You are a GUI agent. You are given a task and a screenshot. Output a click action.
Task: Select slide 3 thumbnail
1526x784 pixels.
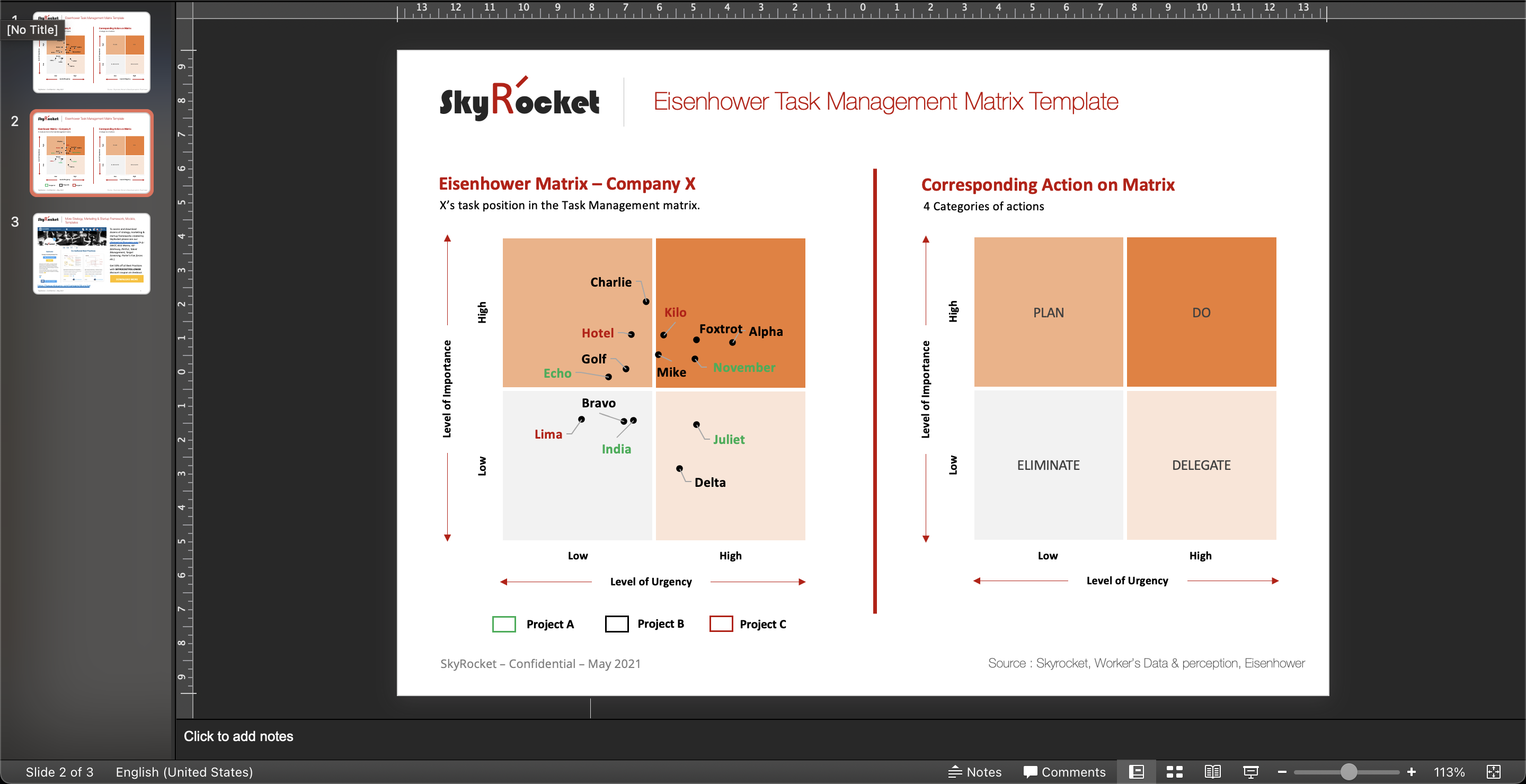click(x=92, y=254)
